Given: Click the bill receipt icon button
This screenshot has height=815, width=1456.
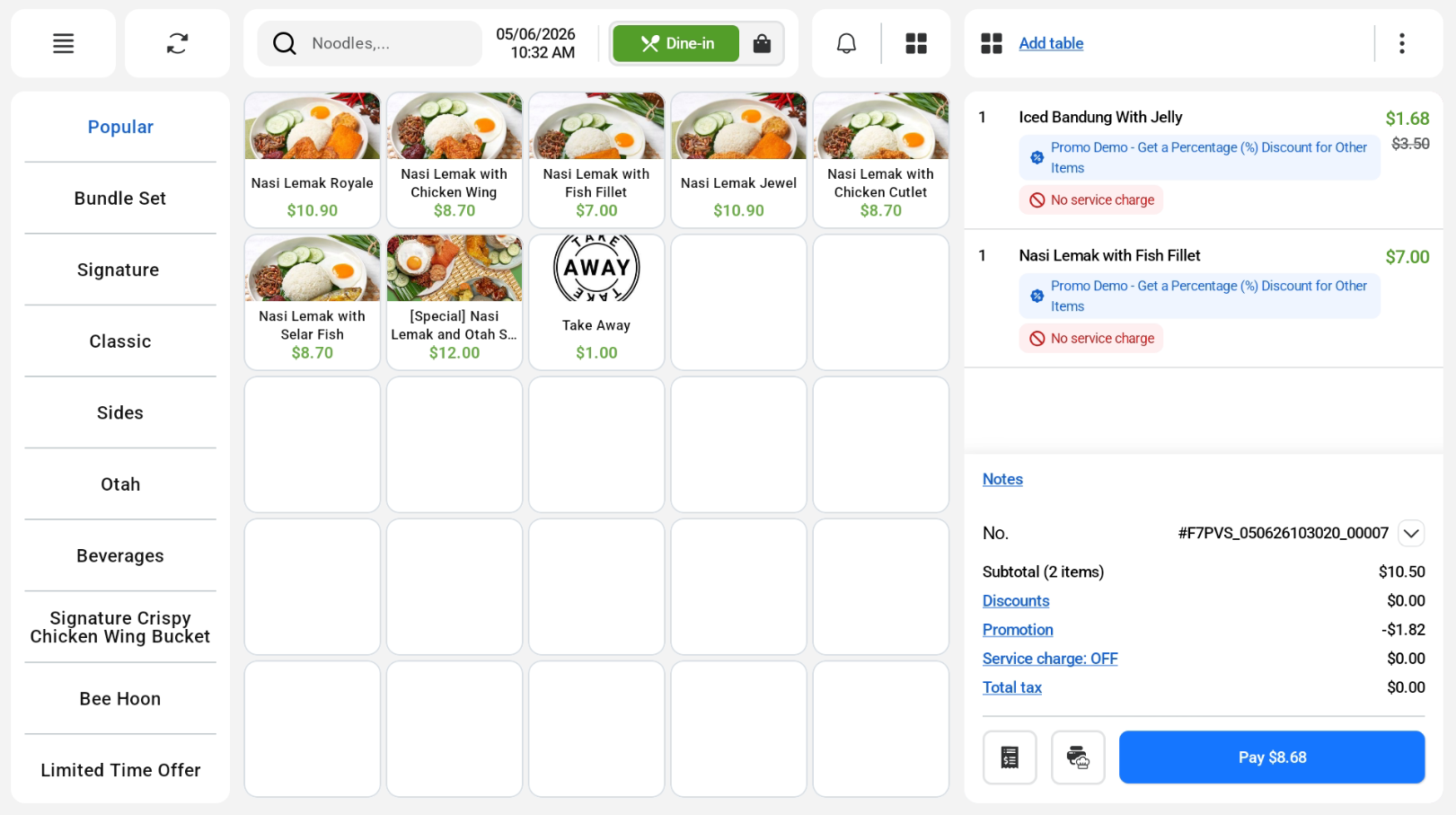Looking at the screenshot, I should pyautogui.click(x=1010, y=757).
